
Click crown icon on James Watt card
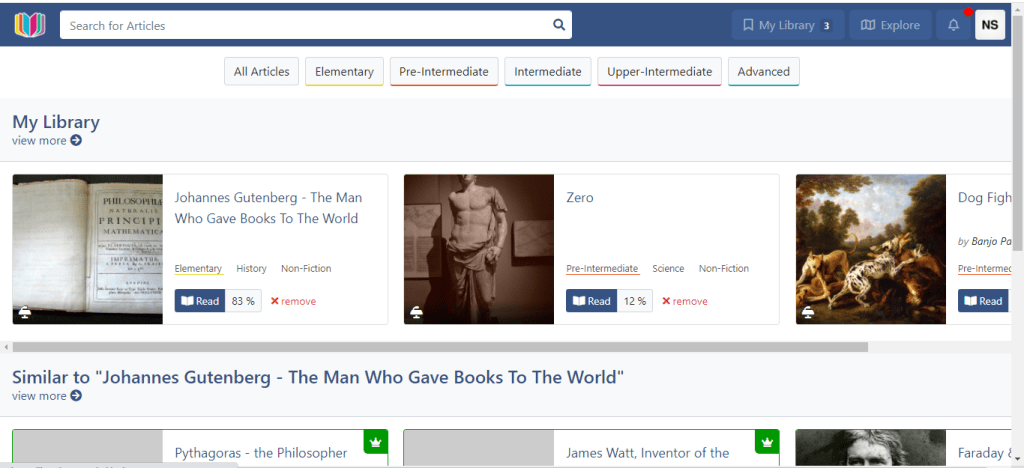[x=767, y=441]
